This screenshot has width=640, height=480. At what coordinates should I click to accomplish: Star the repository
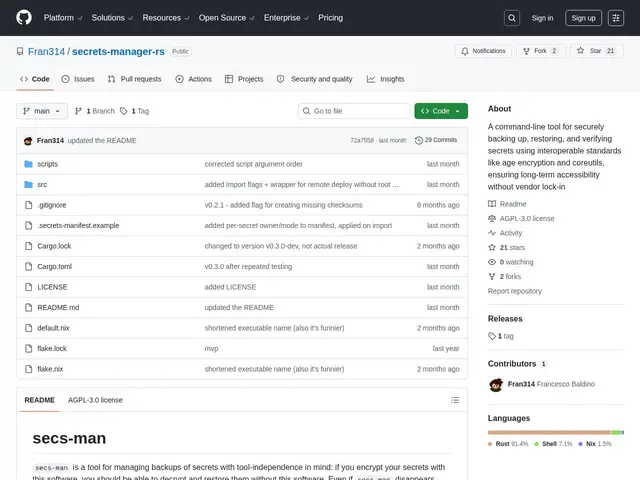click(x=596, y=51)
